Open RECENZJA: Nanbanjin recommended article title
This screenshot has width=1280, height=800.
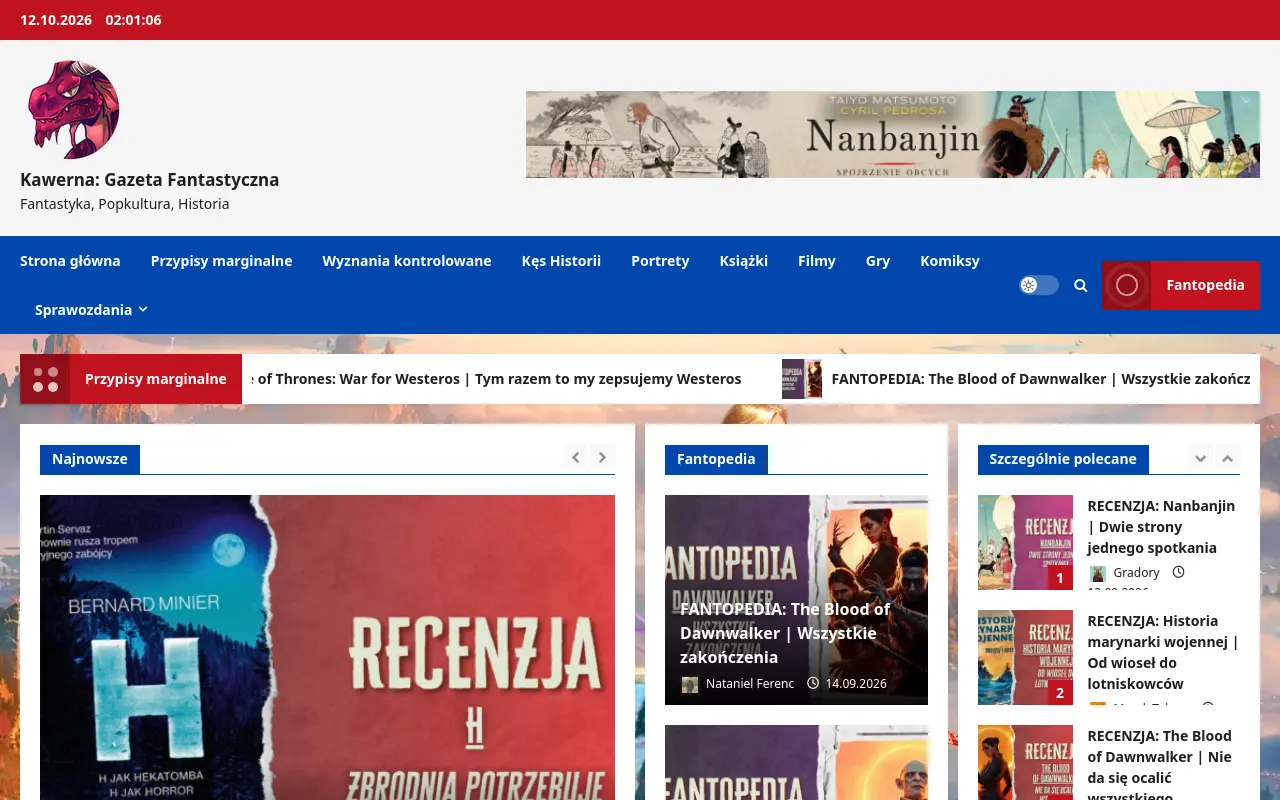point(1161,527)
